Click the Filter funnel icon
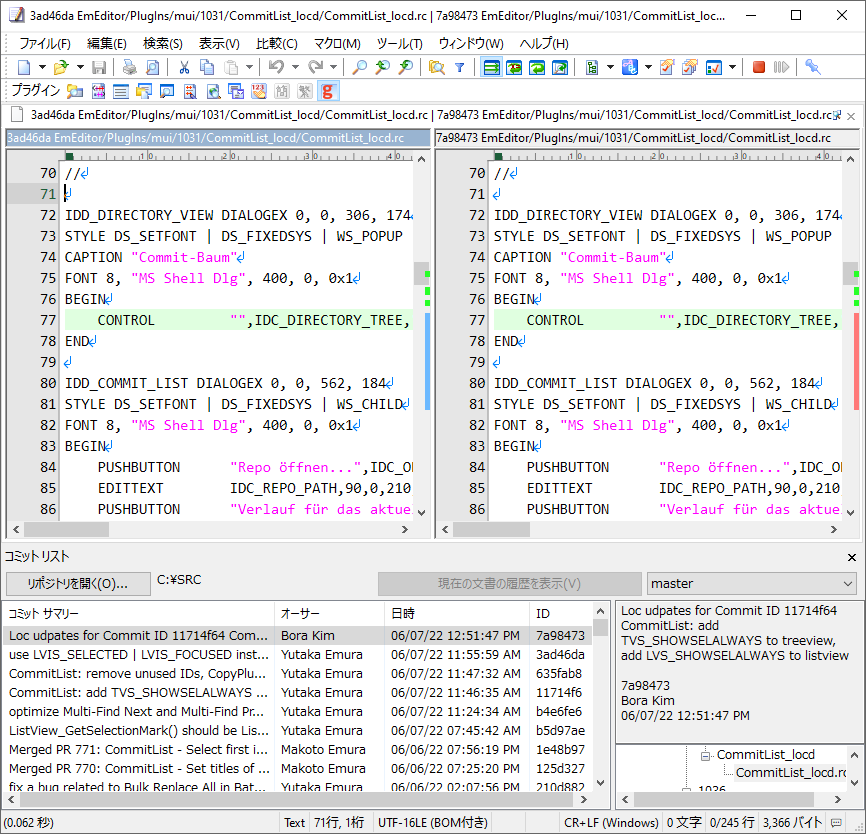The image size is (866, 834). pos(459,67)
